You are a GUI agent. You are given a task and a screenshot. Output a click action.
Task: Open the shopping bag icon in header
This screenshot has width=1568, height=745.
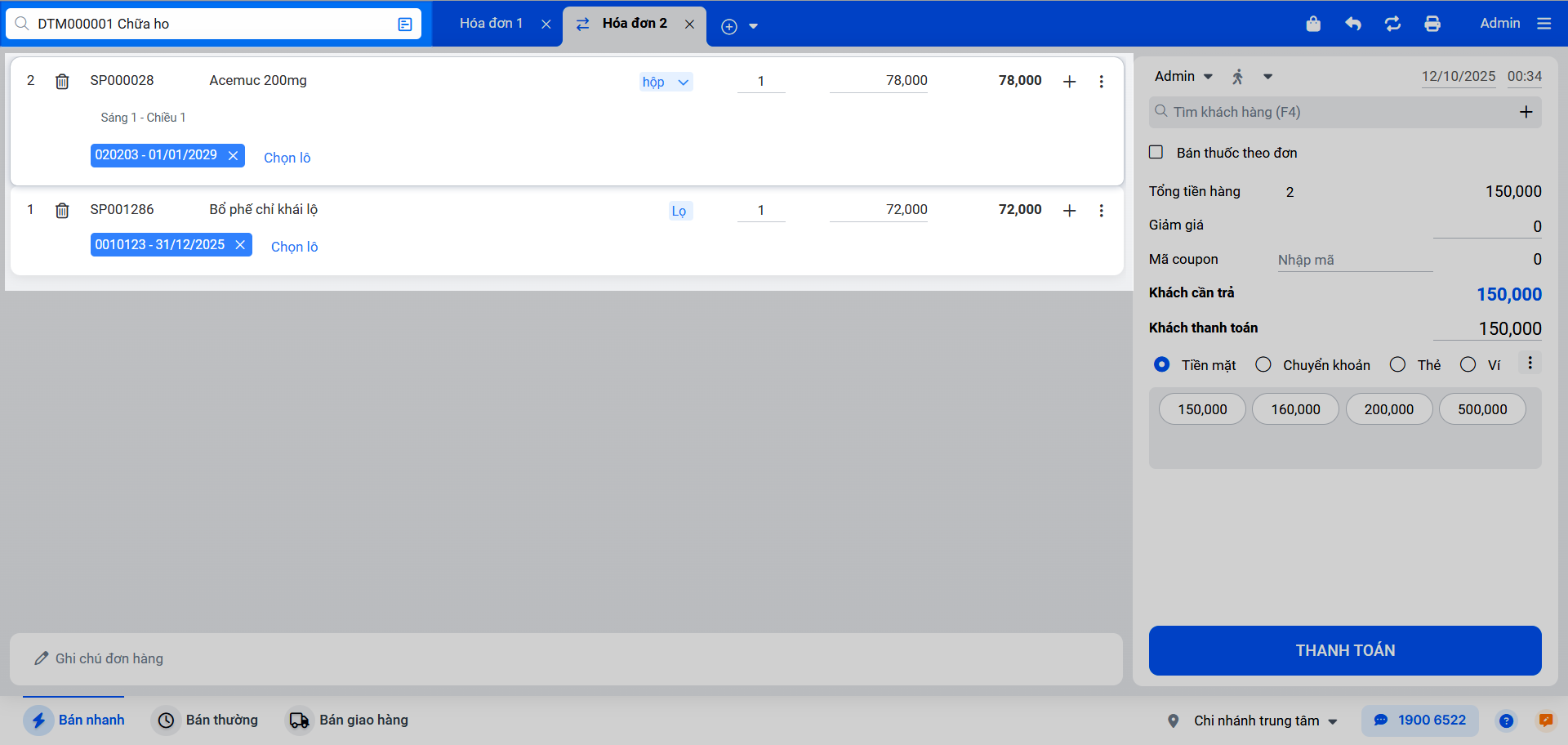coord(1313,24)
